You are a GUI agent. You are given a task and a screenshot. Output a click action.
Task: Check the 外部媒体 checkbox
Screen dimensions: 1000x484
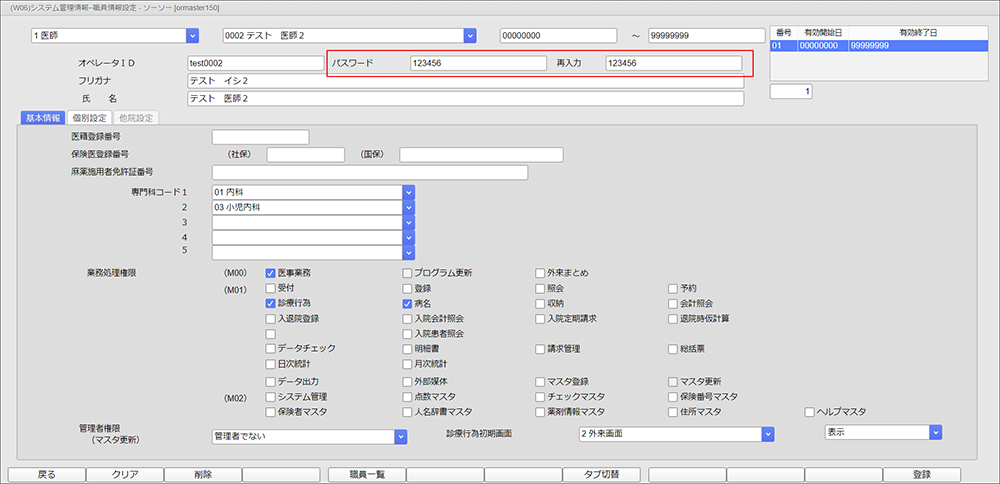408,382
